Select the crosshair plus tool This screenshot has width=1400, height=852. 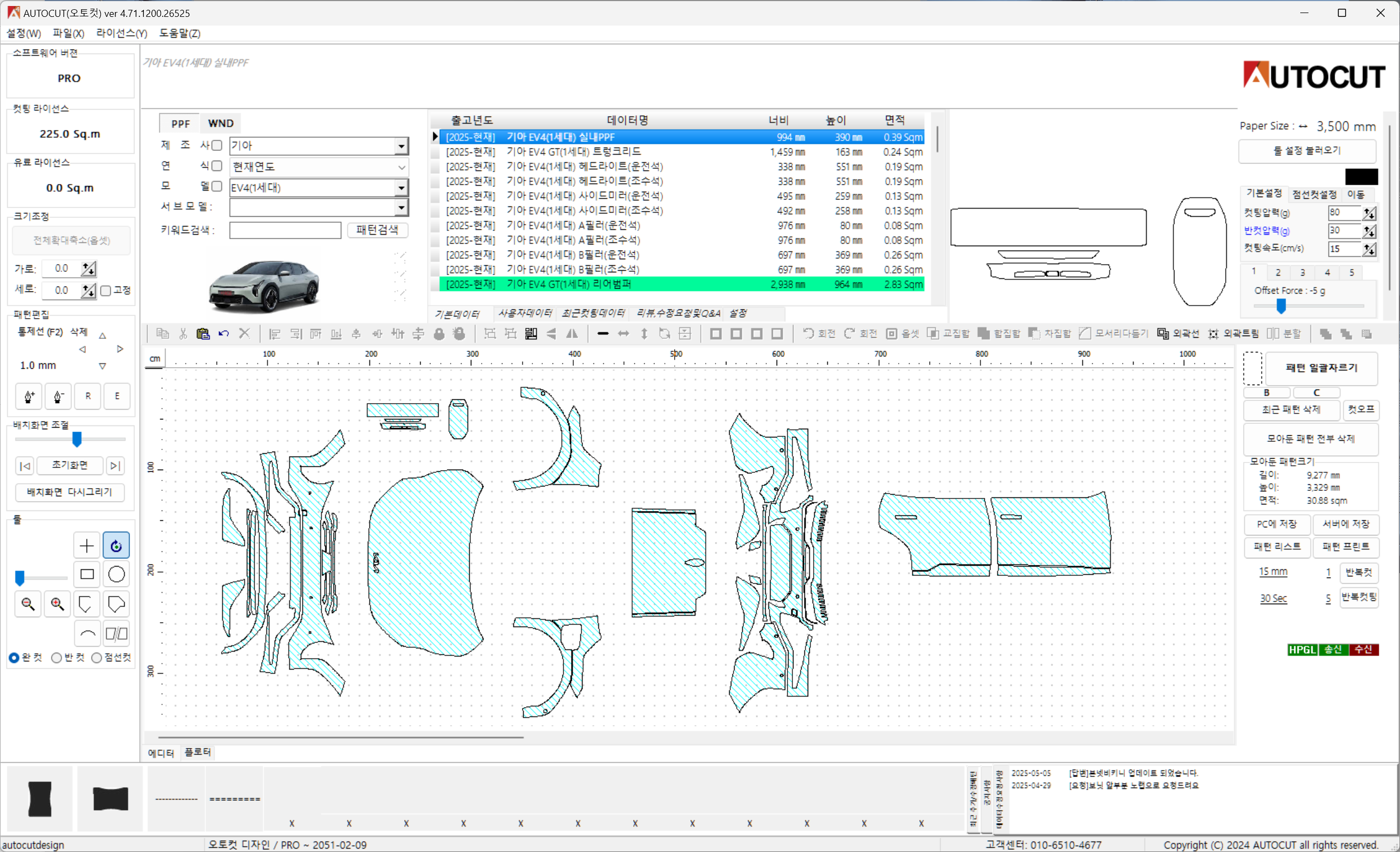pyautogui.click(x=87, y=546)
